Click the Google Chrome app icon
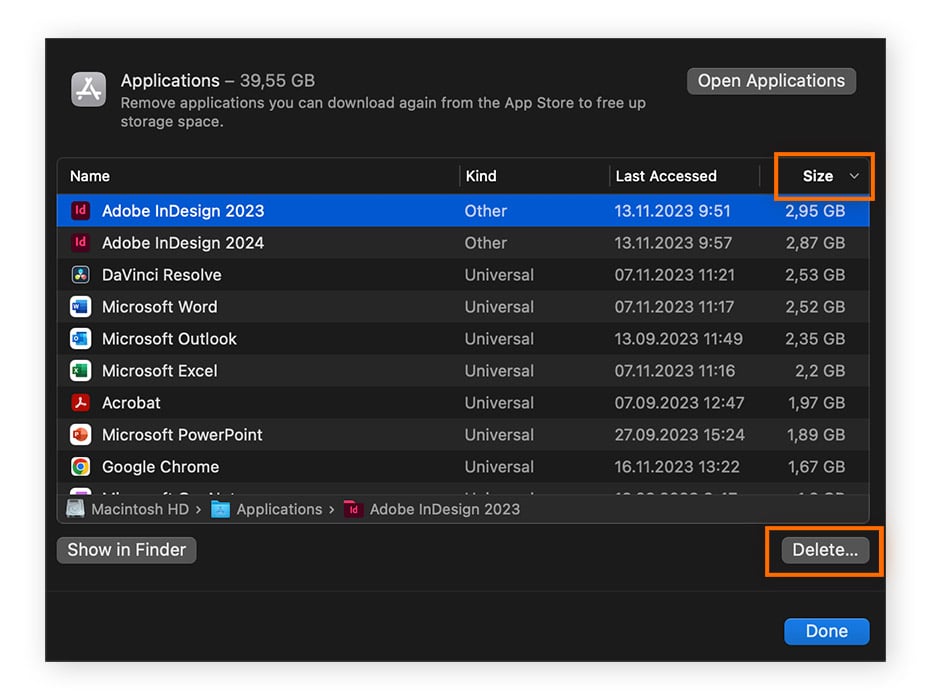 [81, 467]
